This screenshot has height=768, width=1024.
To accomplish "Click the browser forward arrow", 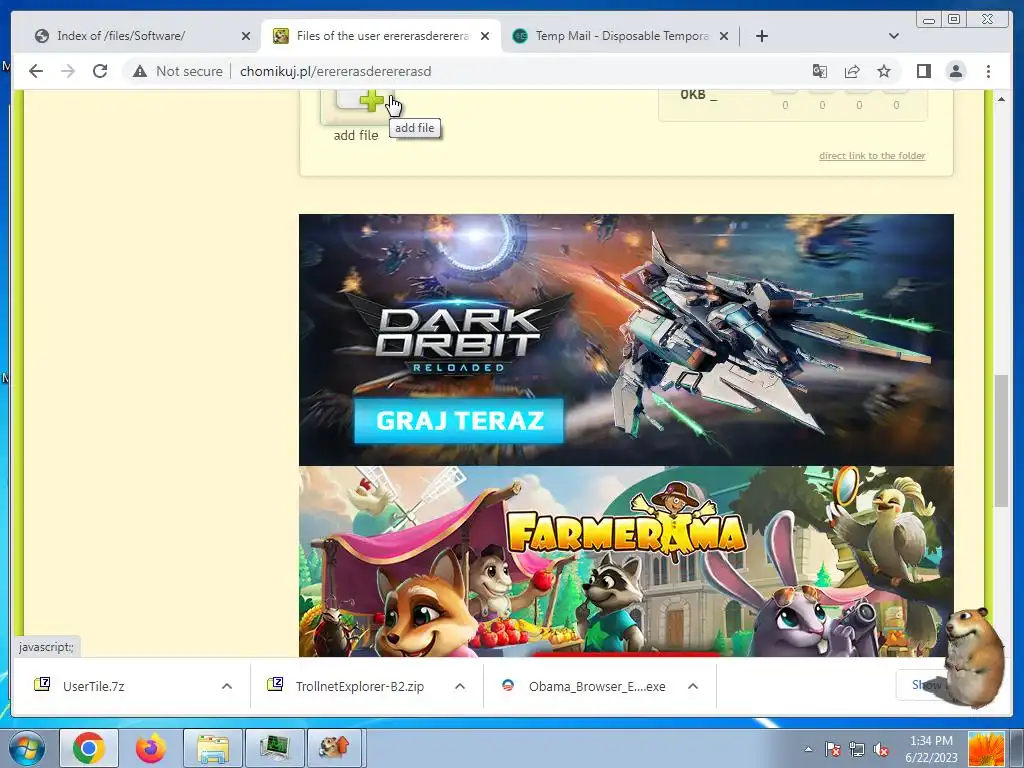I will (68, 71).
